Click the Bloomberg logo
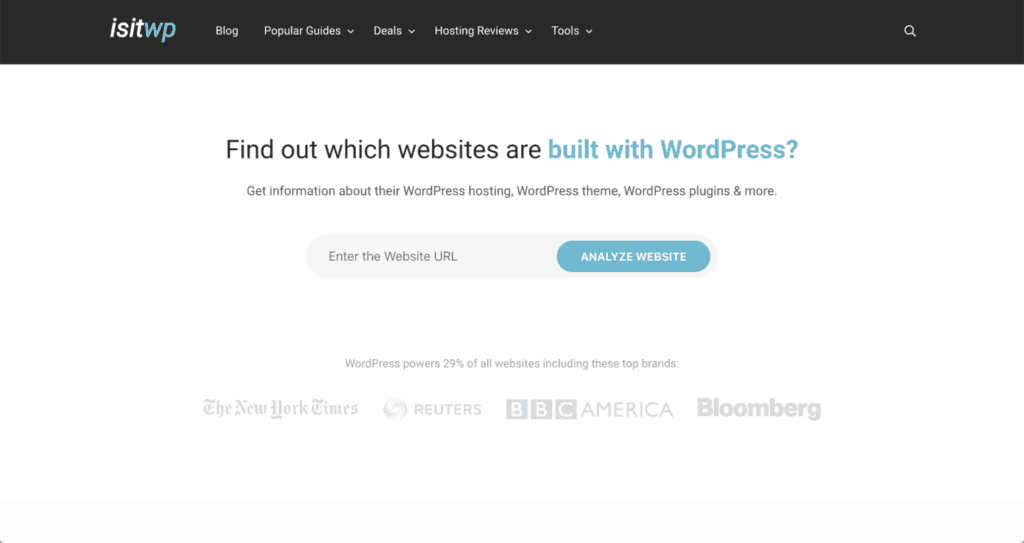The image size is (1024, 543). pos(759,408)
